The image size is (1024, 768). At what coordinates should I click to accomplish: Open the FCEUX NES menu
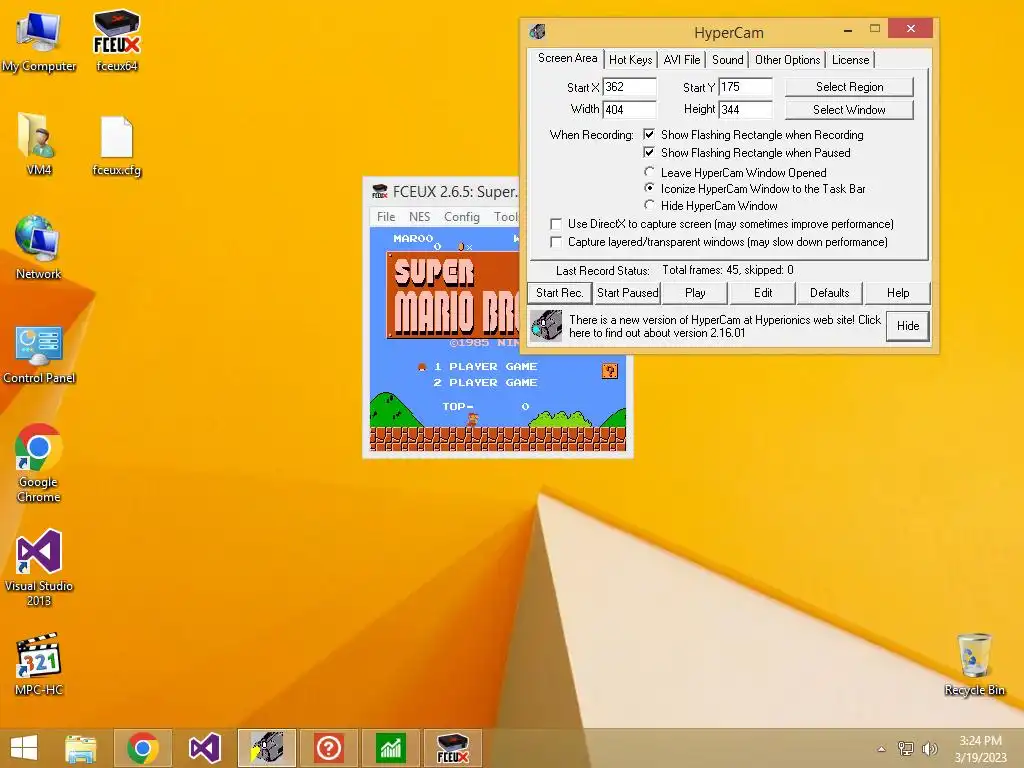(x=419, y=217)
